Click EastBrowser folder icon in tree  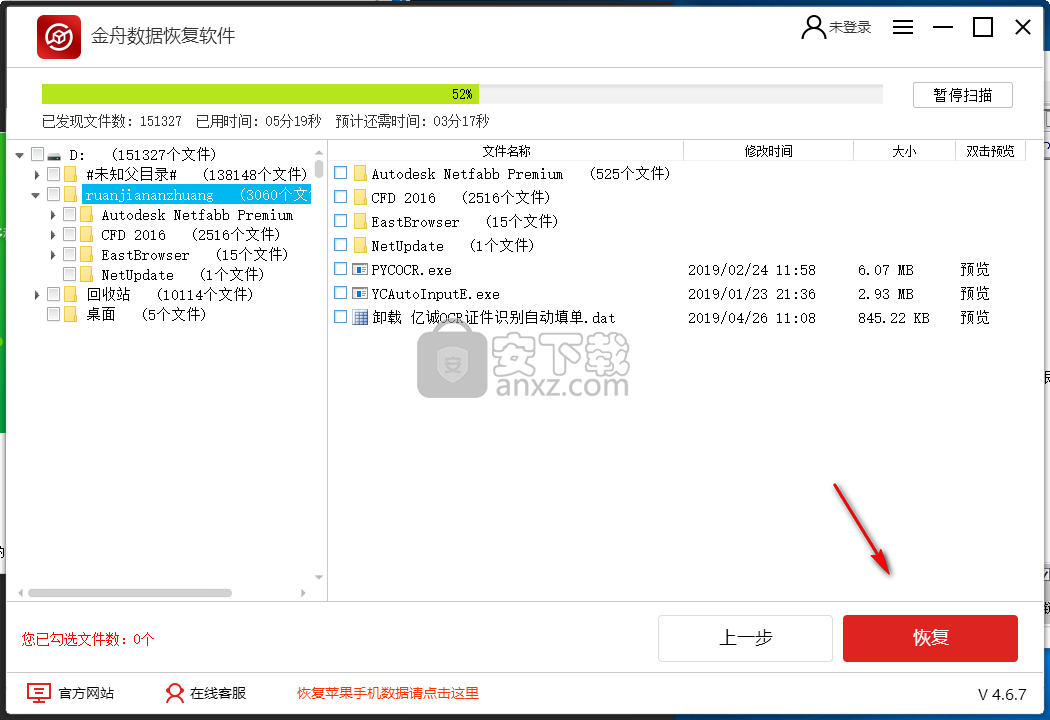tap(86, 255)
